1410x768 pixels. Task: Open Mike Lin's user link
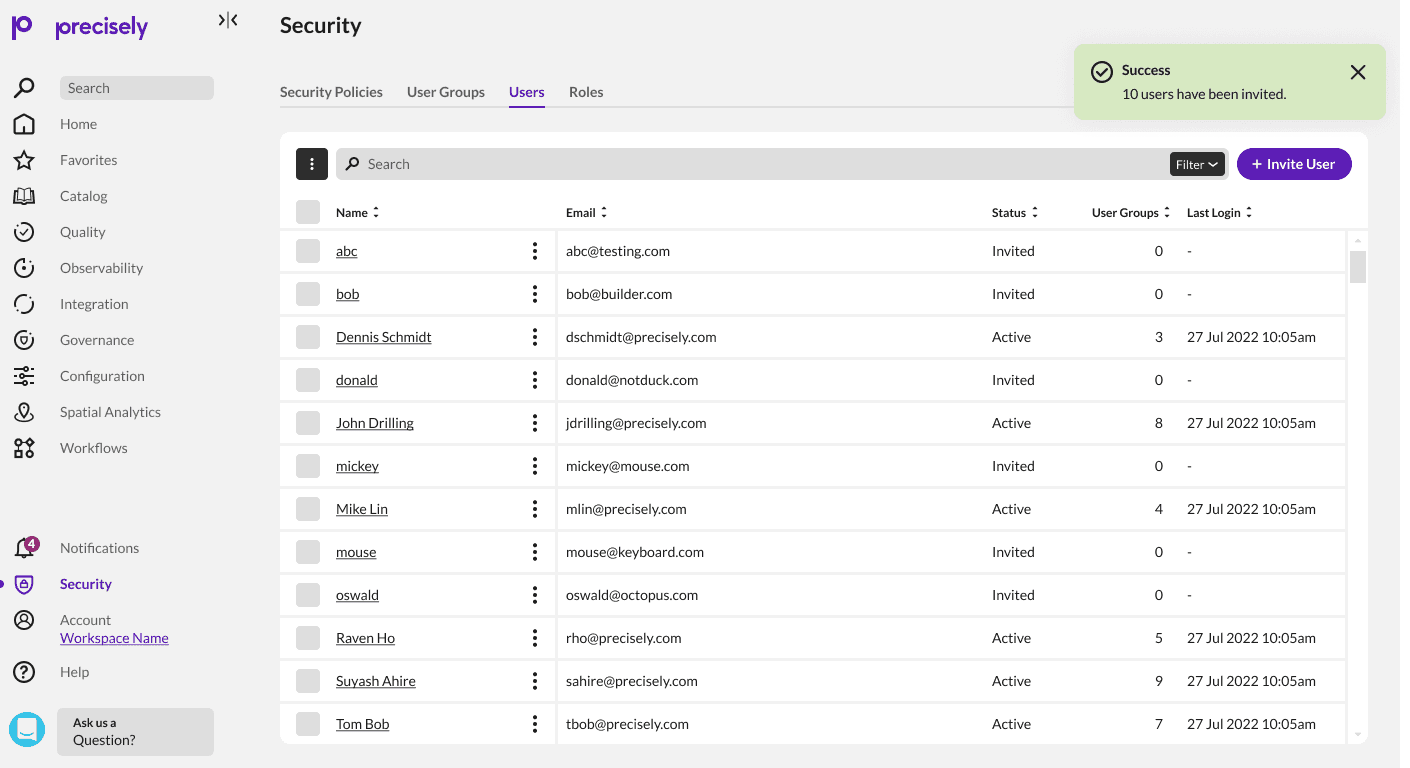point(362,509)
